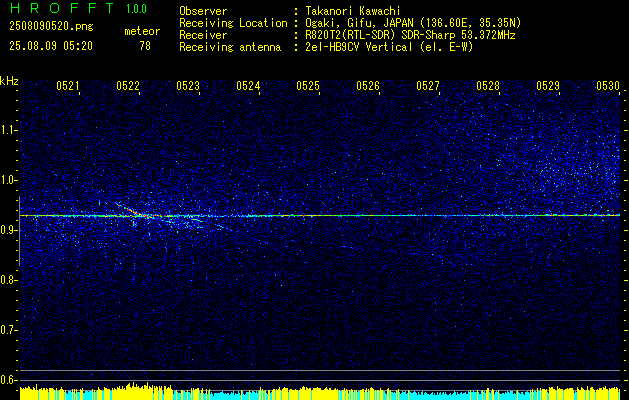
Task: Click the yellow signal level bar strip
Action: [x=320, y=393]
